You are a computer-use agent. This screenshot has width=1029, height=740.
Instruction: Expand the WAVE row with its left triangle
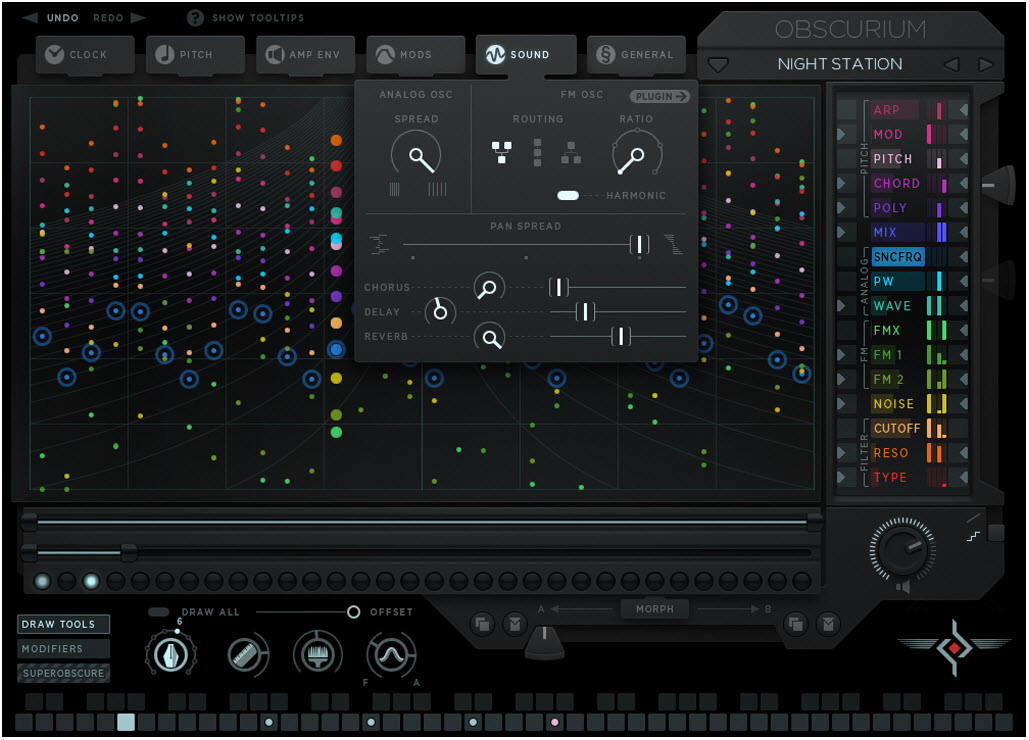tap(842, 306)
